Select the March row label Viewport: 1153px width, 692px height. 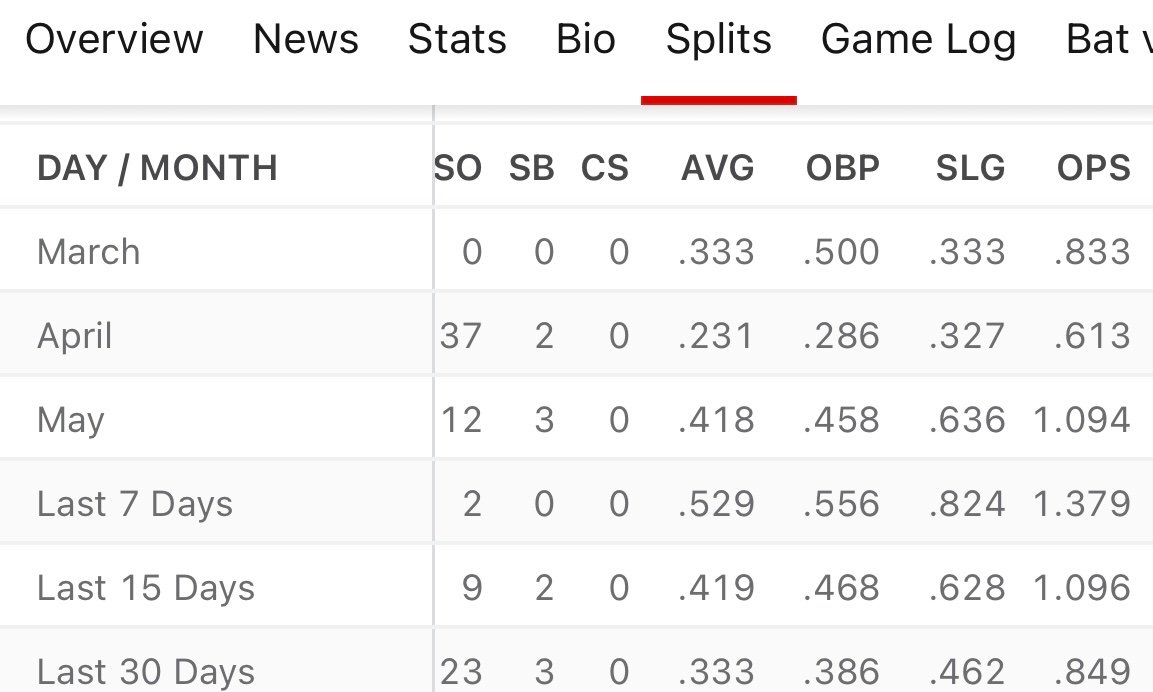point(88,252)
